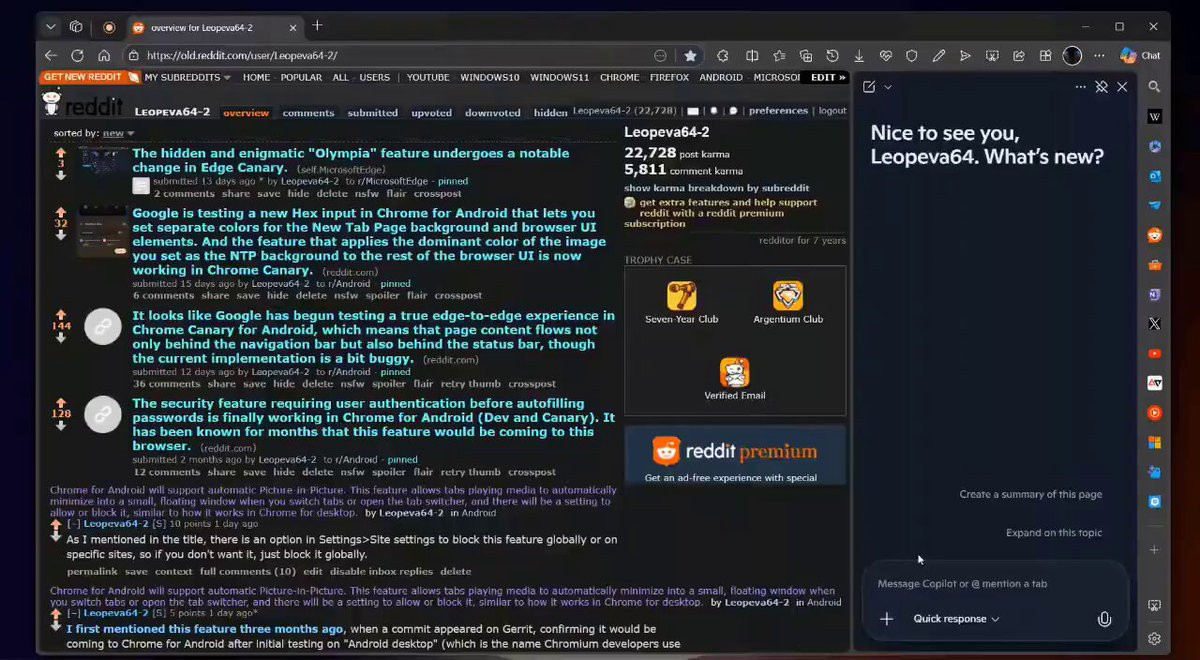The image size is (1200, 660).
Task: Close the 'overview for Leopeva64-2' tab
Action: tap(291, 27)
